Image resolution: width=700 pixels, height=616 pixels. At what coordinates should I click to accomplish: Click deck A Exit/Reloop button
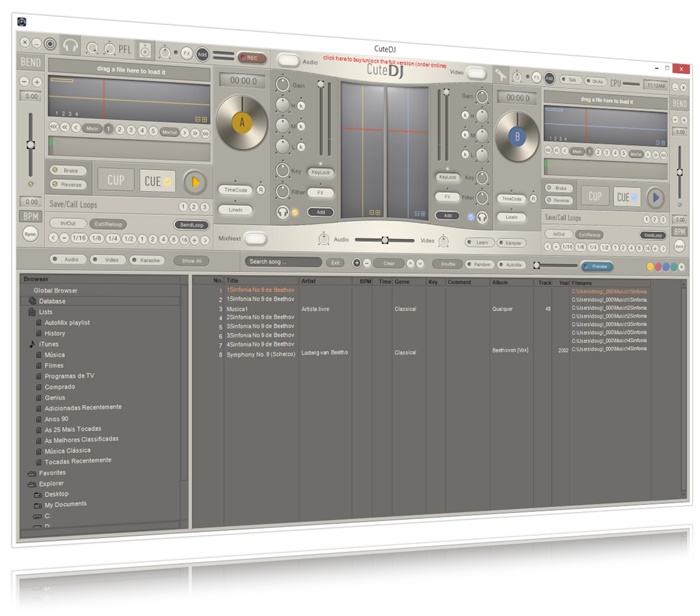108,224
